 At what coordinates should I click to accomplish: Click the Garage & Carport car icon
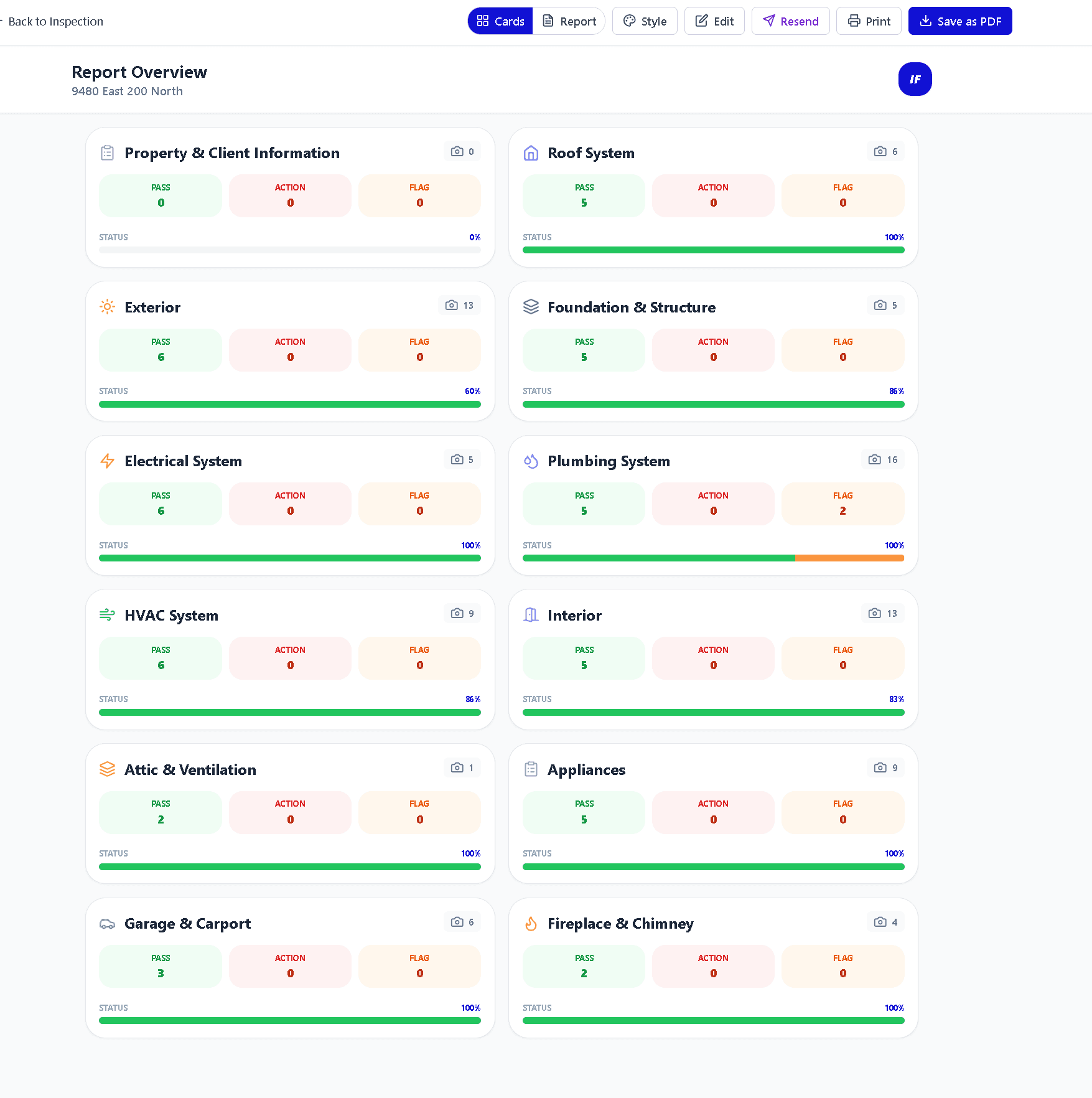(x=107, y=924)
